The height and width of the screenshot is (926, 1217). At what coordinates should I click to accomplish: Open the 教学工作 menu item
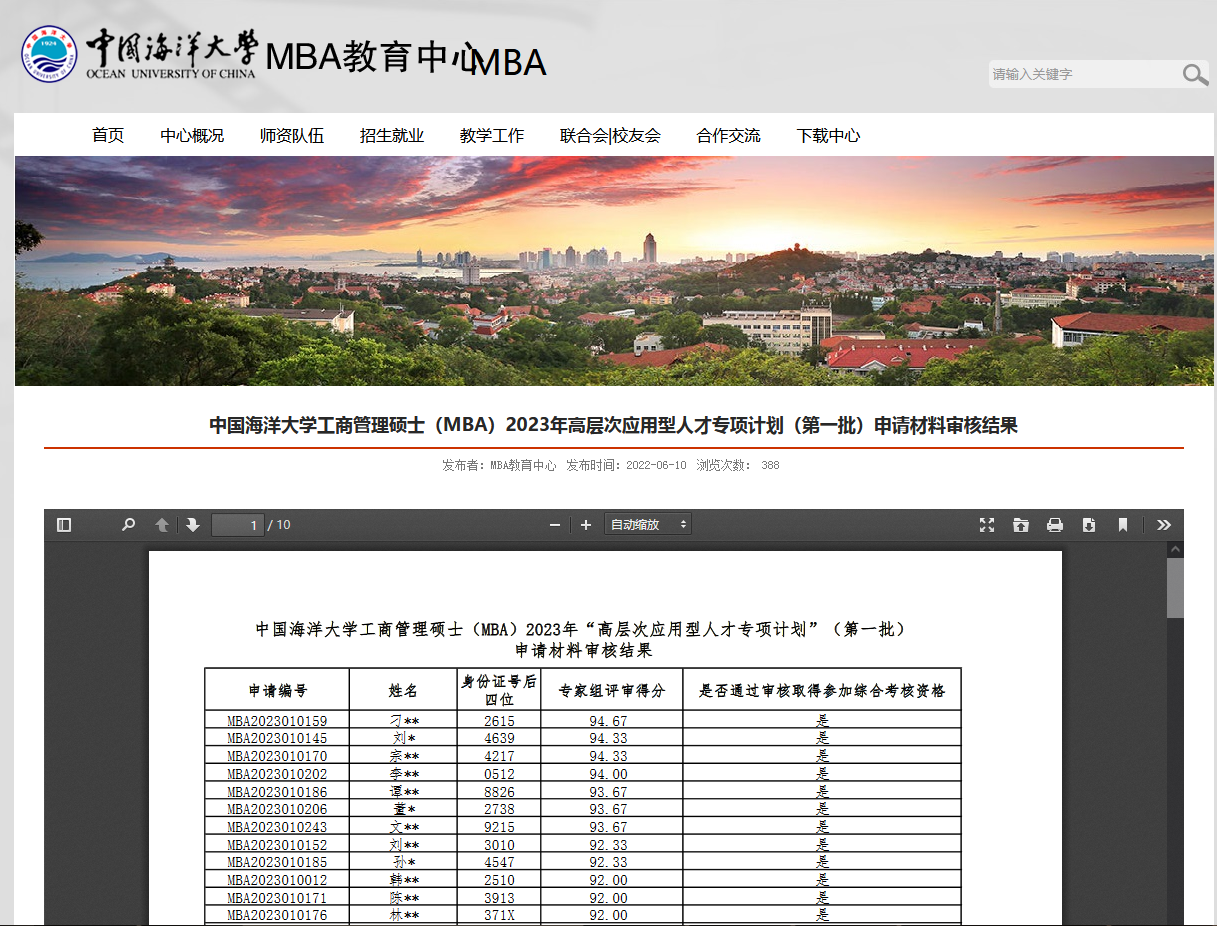[x=492, y=136]
